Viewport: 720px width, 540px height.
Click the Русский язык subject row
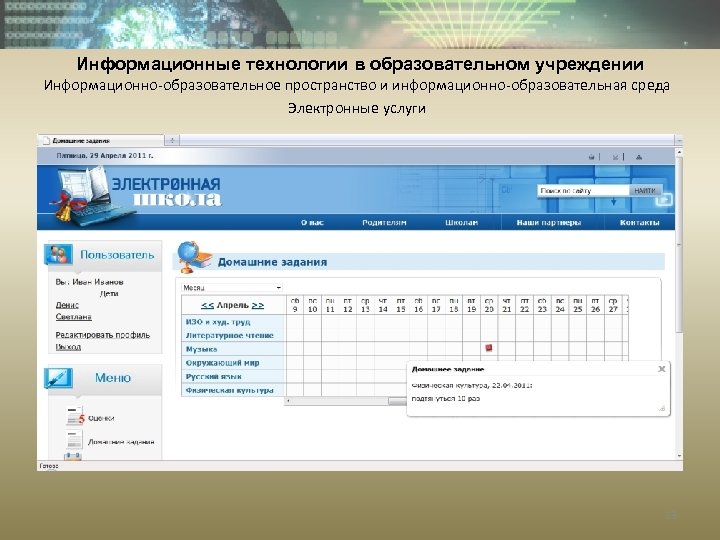click(x=233, y=377)
